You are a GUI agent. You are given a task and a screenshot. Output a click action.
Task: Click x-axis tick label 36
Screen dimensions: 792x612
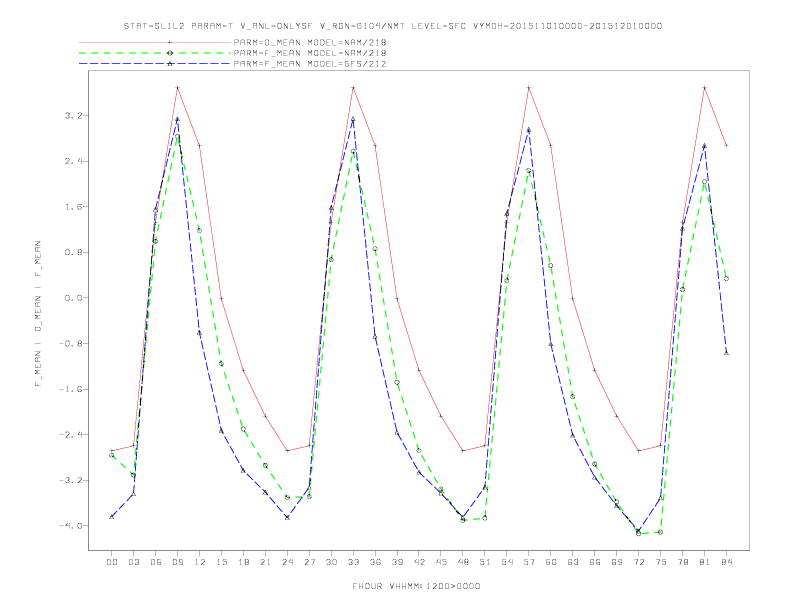(375, 562)
